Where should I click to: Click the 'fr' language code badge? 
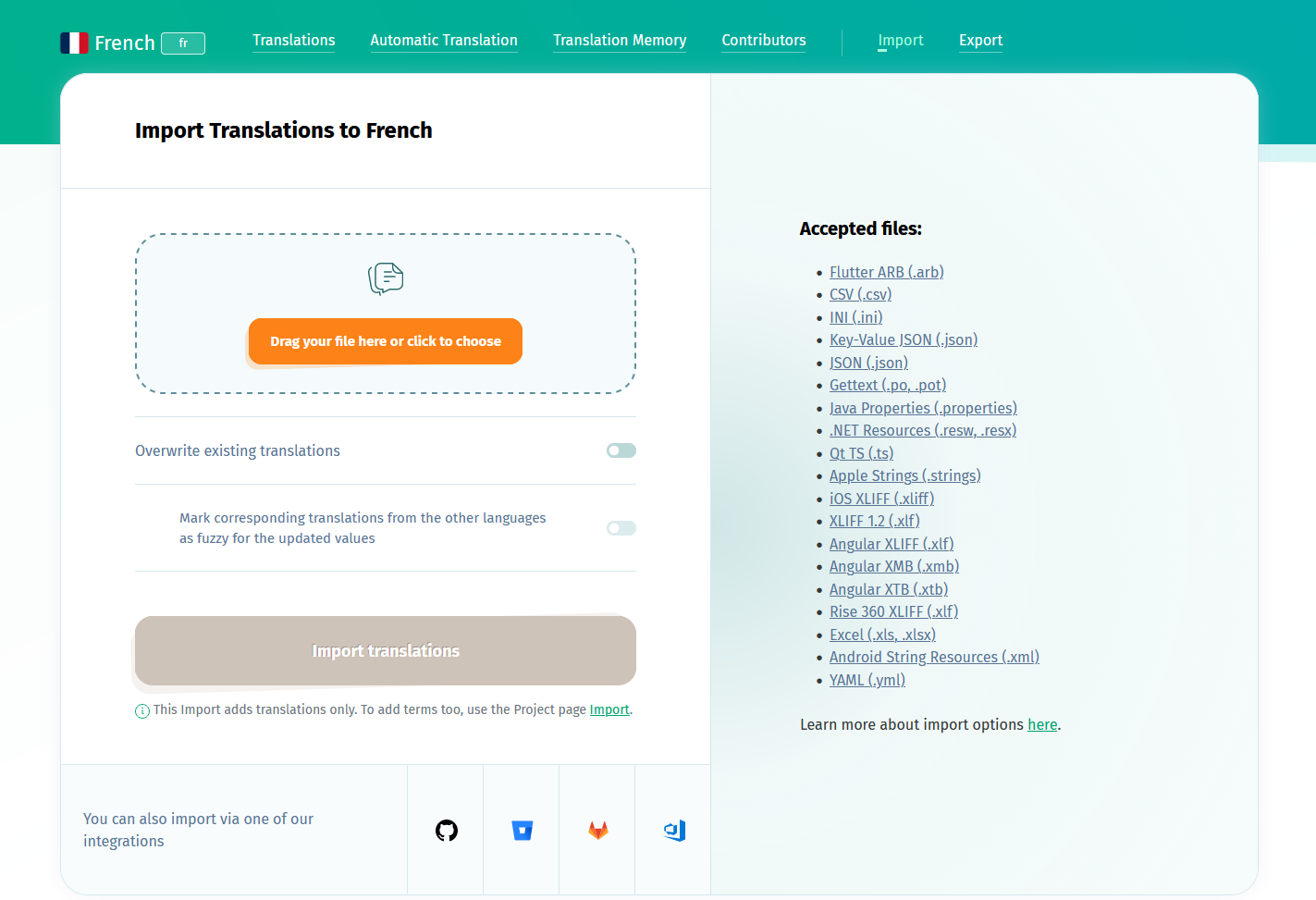(x=183, y=43)
